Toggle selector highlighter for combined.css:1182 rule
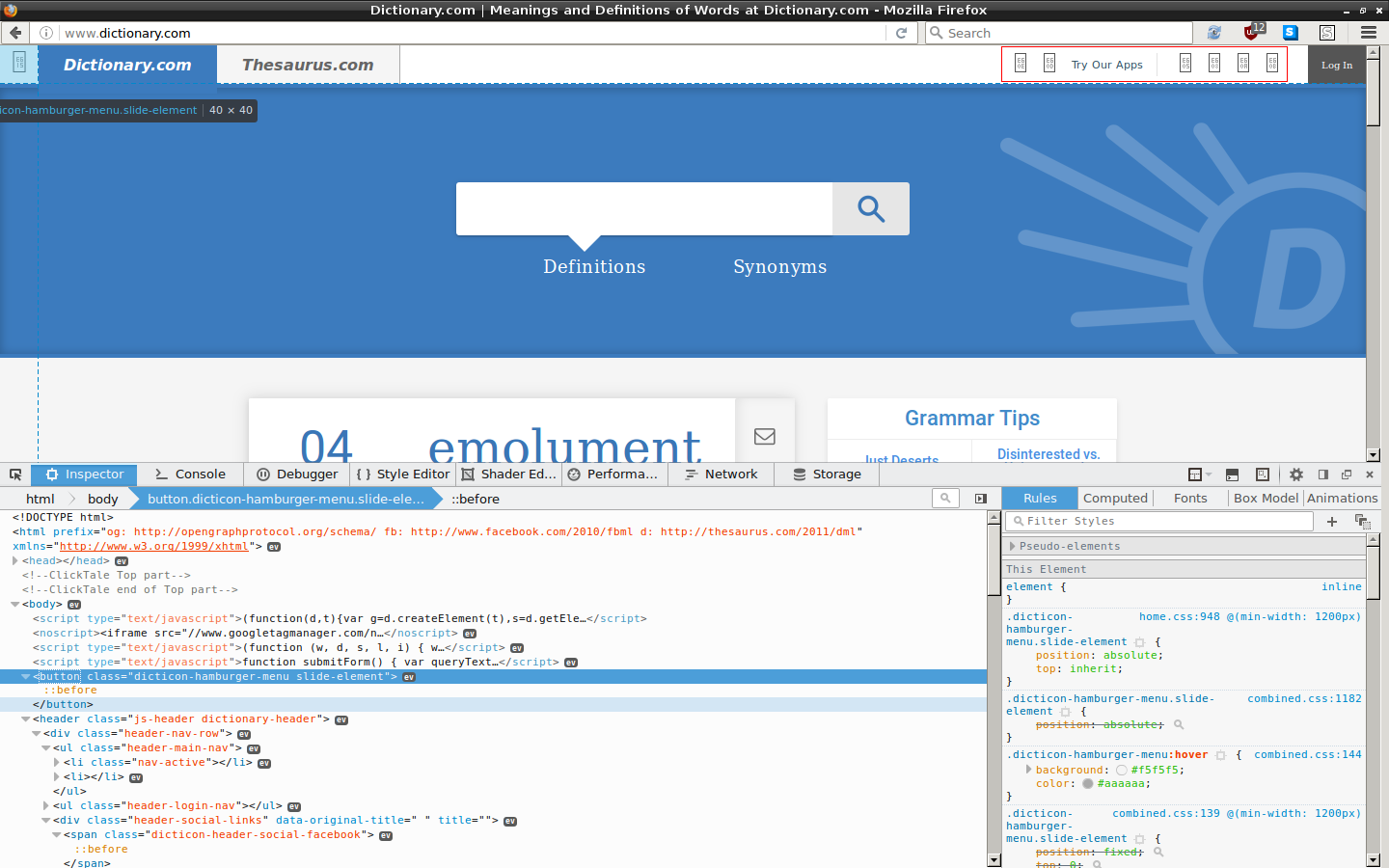1389x868 pixels. tap(1065, 712)
